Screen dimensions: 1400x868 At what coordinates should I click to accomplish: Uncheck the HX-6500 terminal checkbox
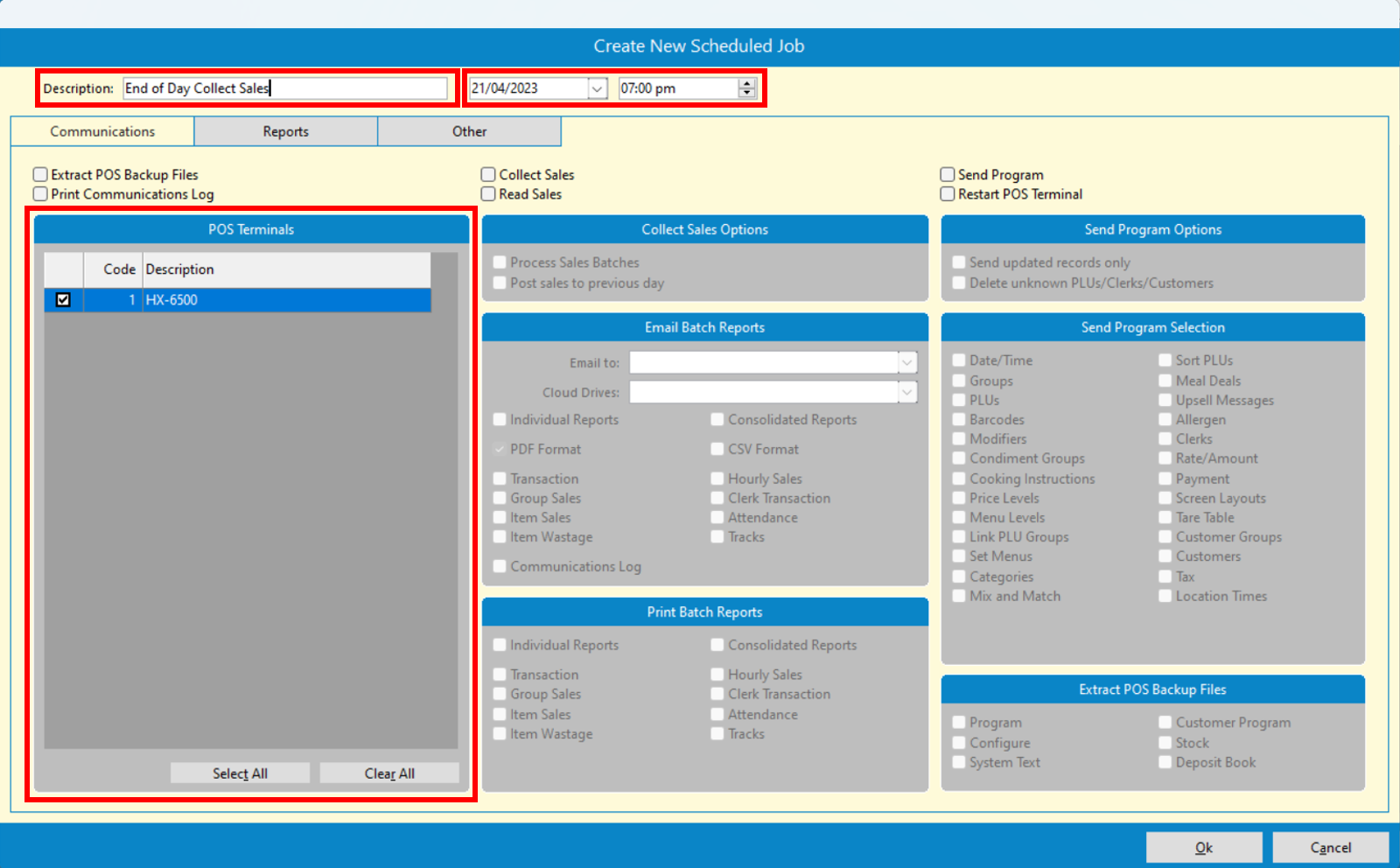63,300
